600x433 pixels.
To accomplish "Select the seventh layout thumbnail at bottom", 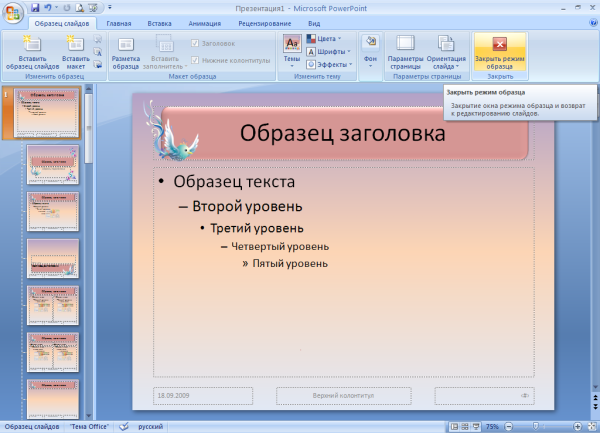I will point(53,399).
